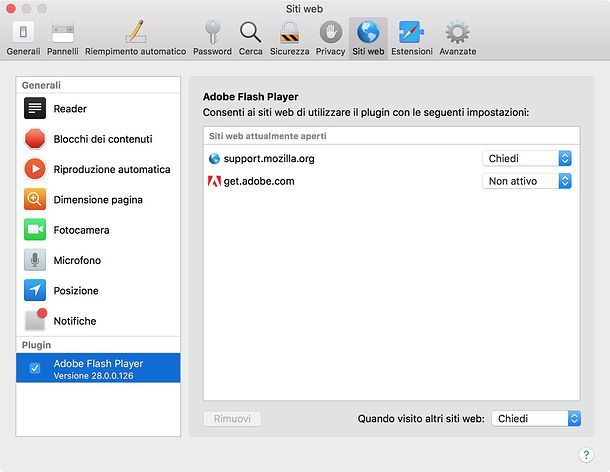Image resolution: width=610 pixels, height=472 pixels.
Task: Click the globe favicon of support.mozilla.org
Action: click(214, 159)
